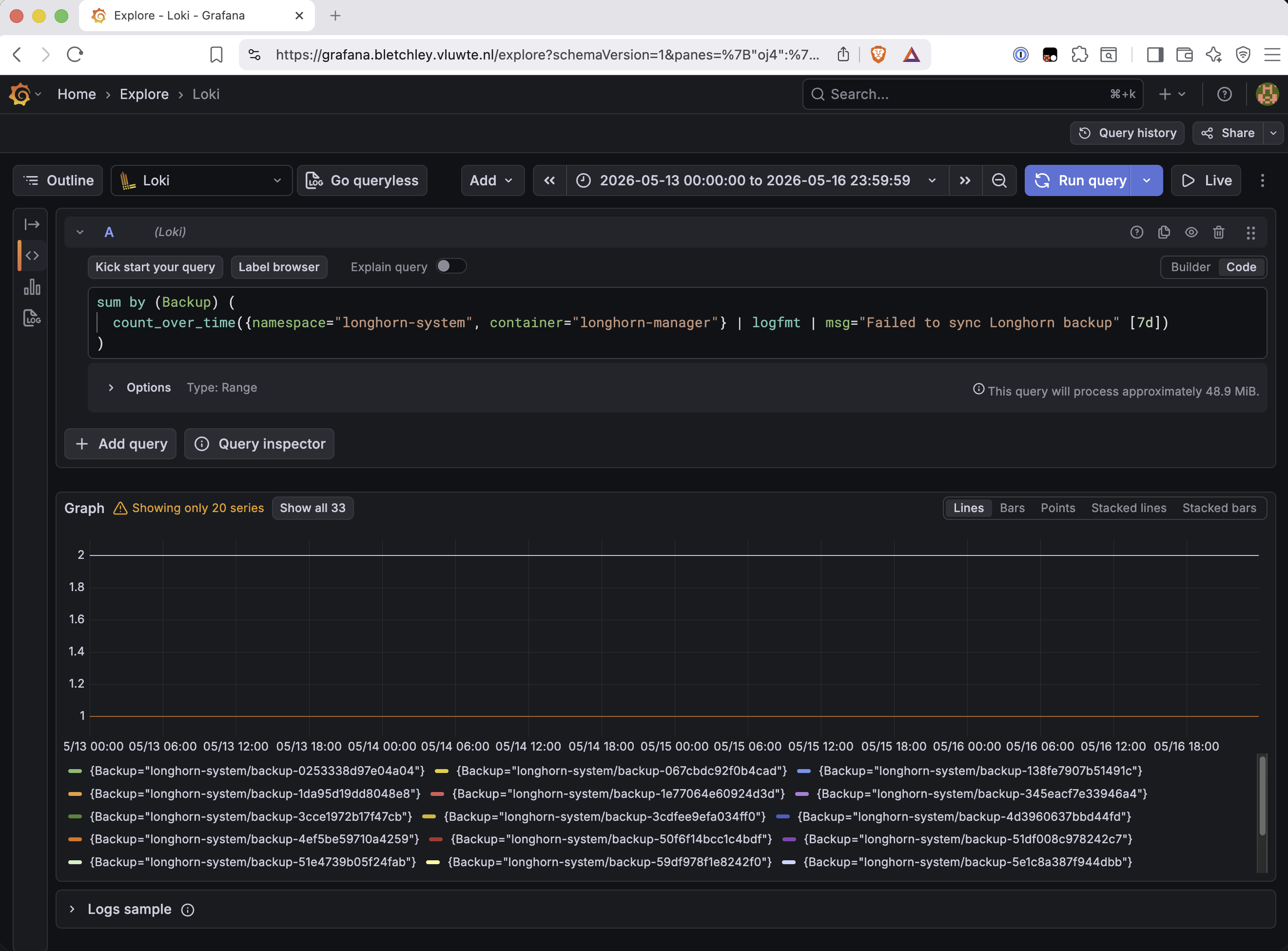Click the browser bookmark icon
This screenshot has width=1288, height=951.
pos(216,55)
